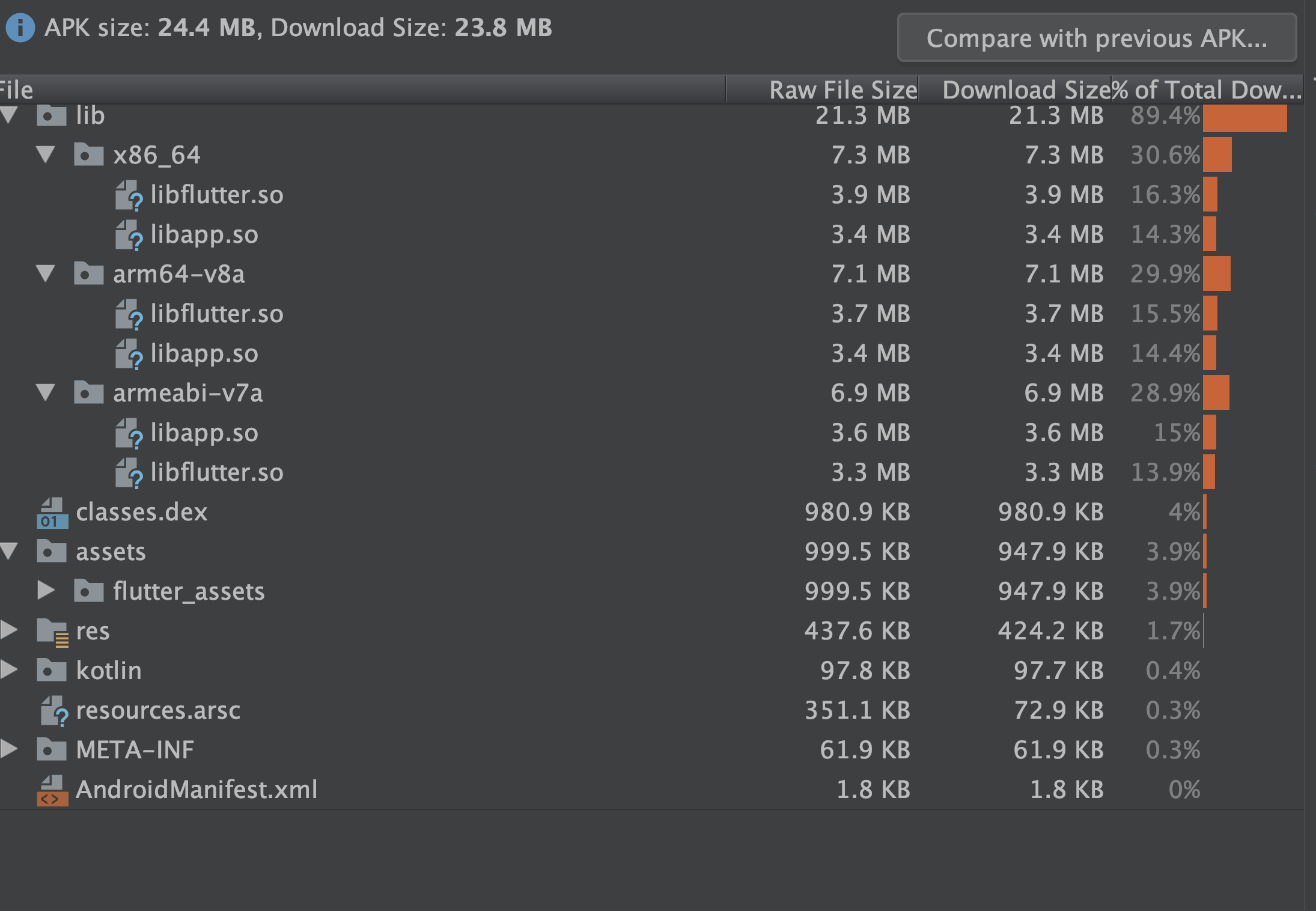
Task: Sort by Download Size column header
Action: click(1015, 90)
